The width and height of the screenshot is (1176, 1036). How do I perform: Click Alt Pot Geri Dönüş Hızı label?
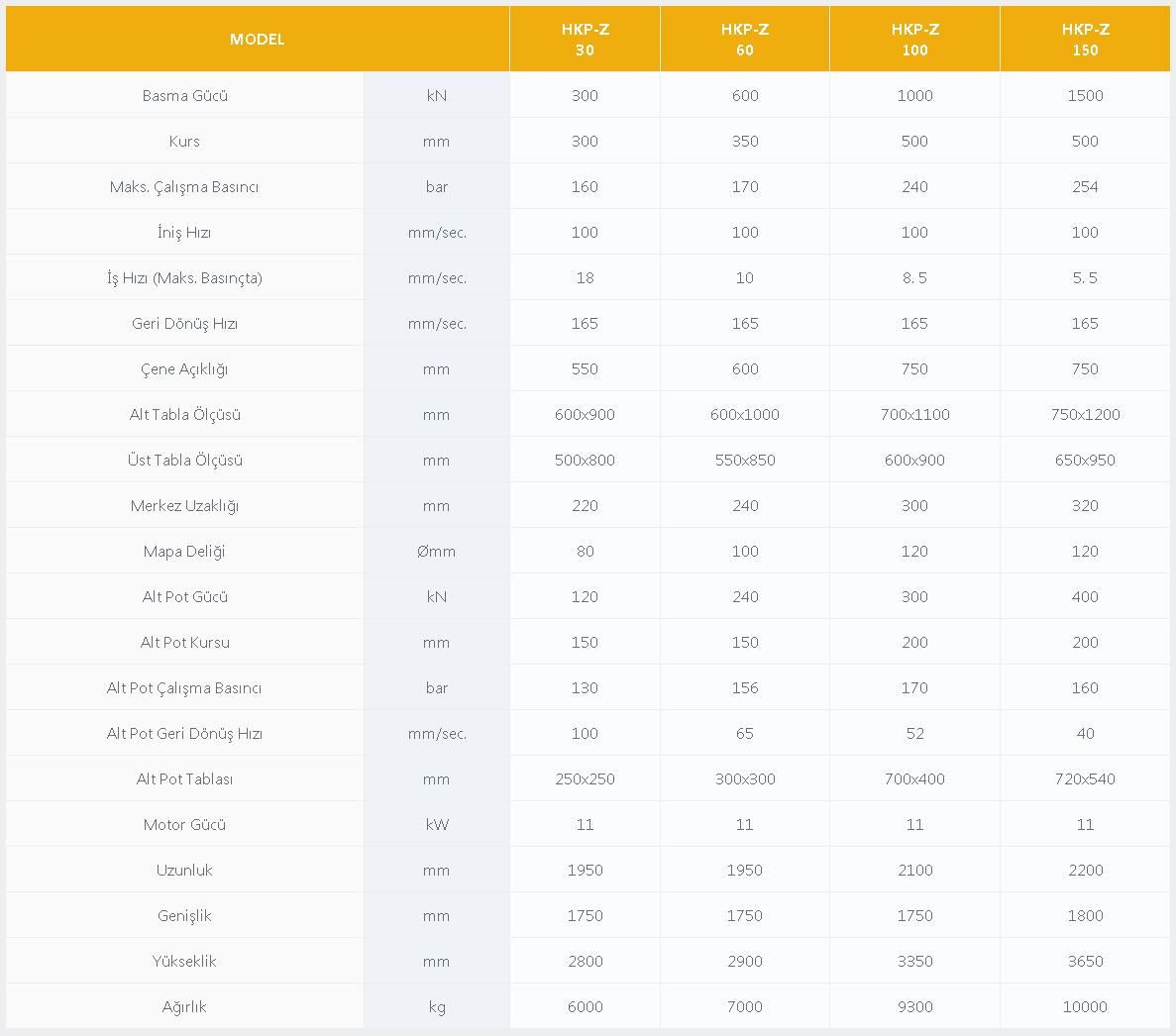(184, 733)
